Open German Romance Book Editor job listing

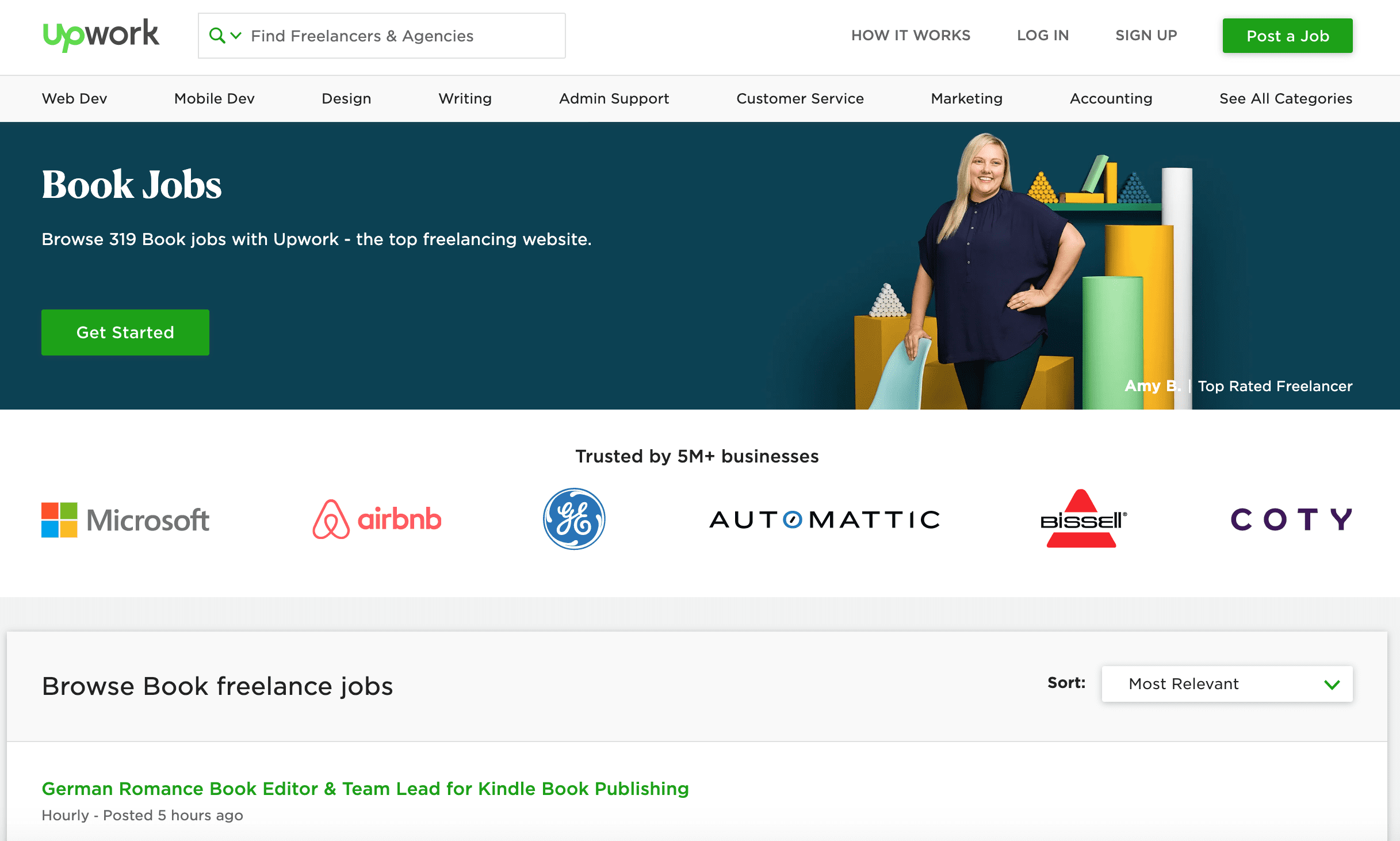(x=365, y=789)
